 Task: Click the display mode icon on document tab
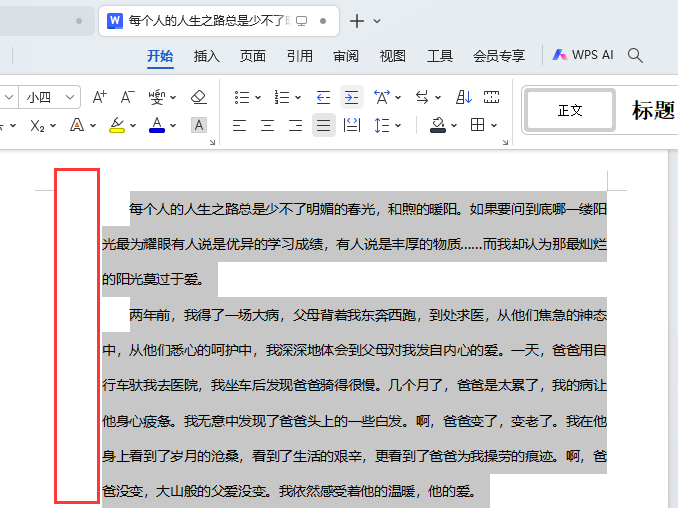[x=301, y=21]
